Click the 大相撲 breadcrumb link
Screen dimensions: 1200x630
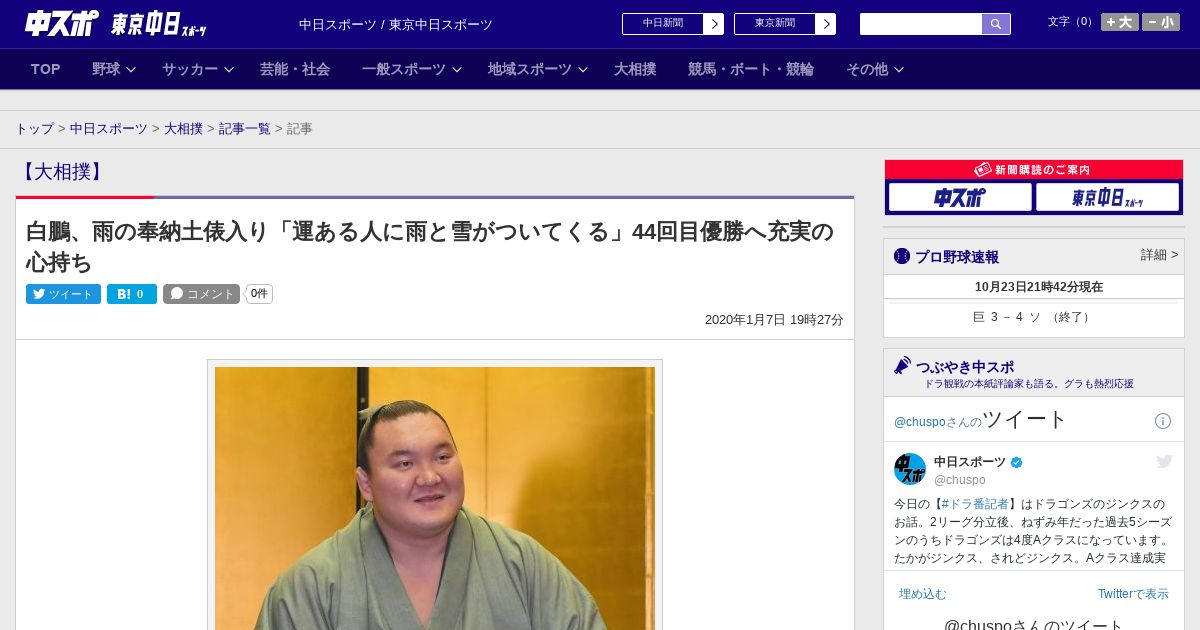pyautogui.click(x=183, y=129)
